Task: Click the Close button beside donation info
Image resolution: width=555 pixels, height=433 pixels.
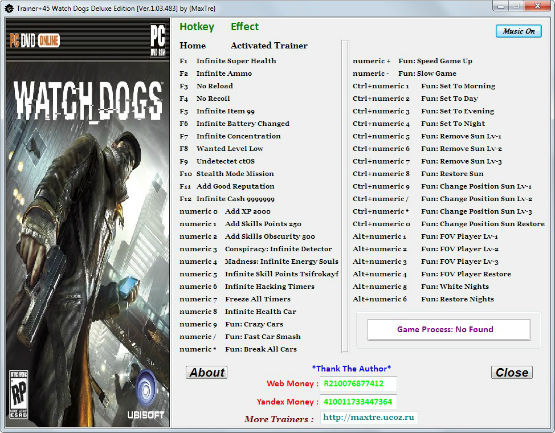Action: [x=512, y=372]
